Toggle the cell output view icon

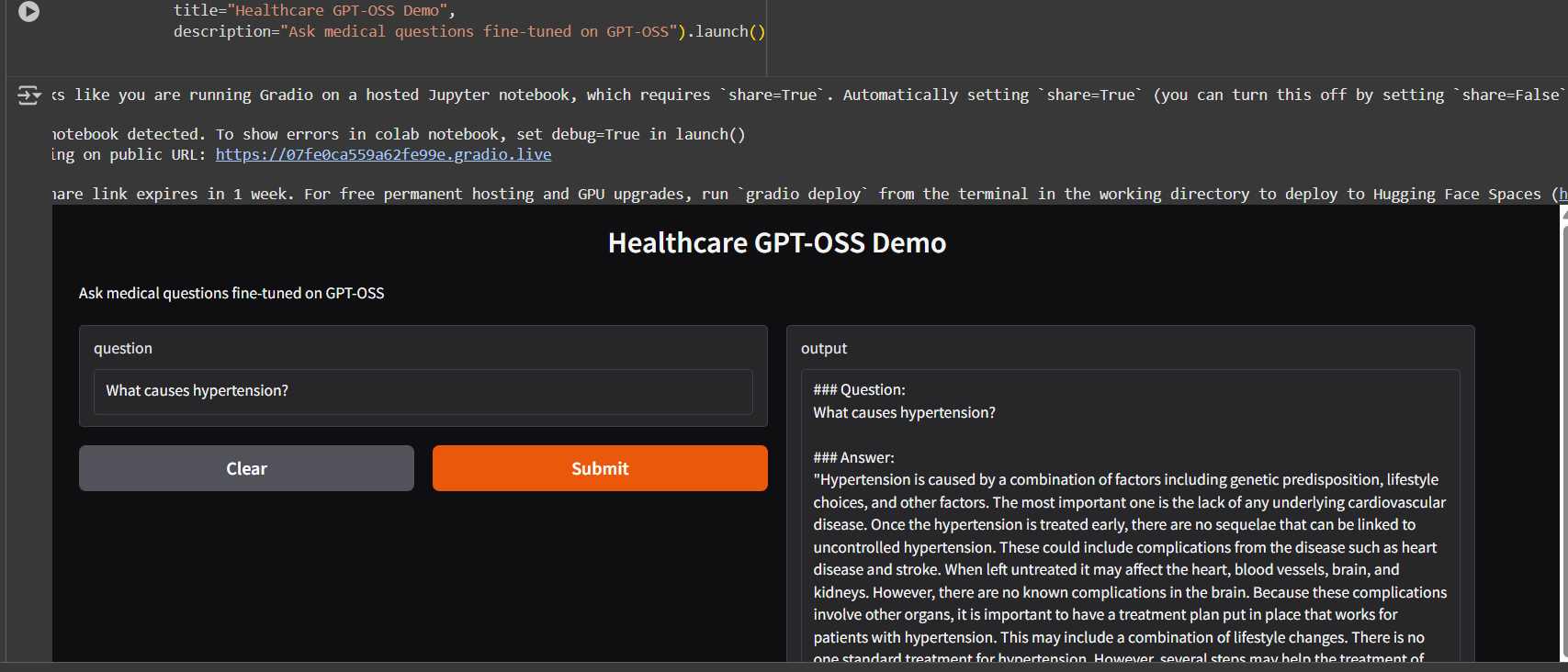(x=28, y=95)
